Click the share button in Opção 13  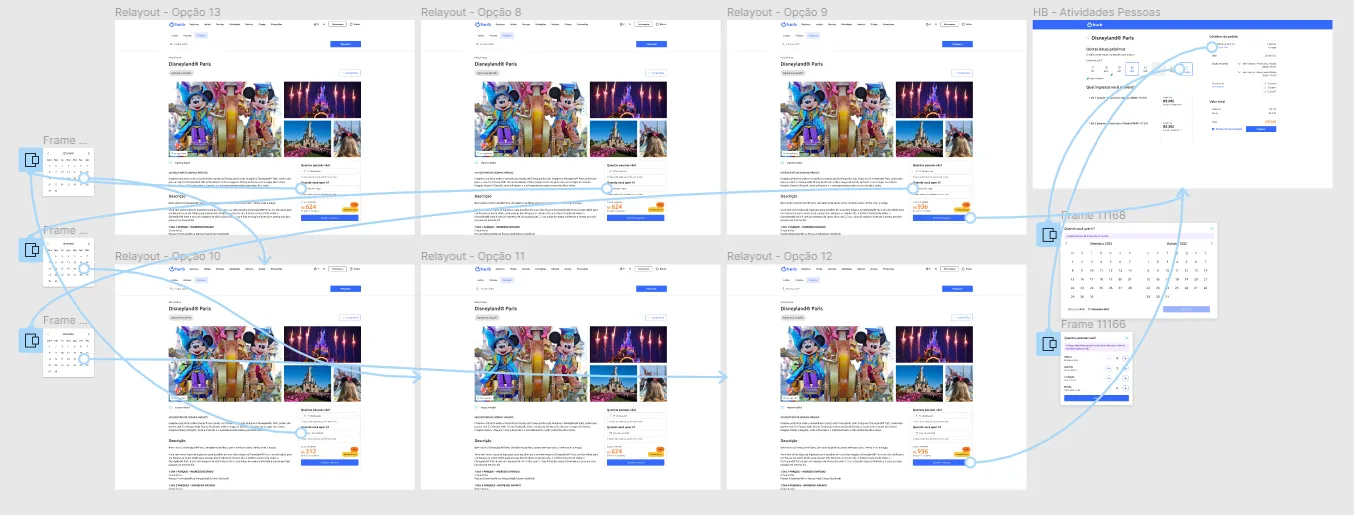[x=350, y=72]
